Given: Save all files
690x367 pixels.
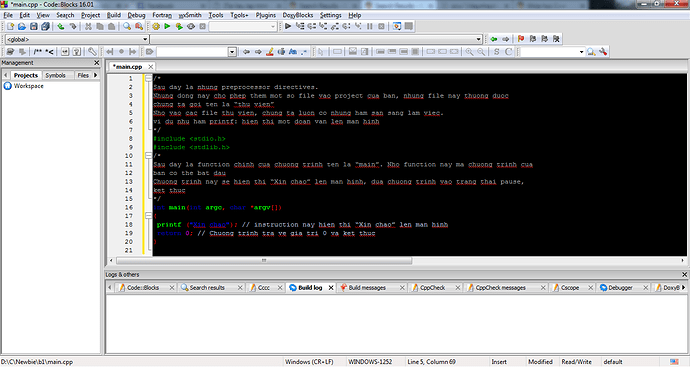Looking at the screenshot, I should coord(45,26).
